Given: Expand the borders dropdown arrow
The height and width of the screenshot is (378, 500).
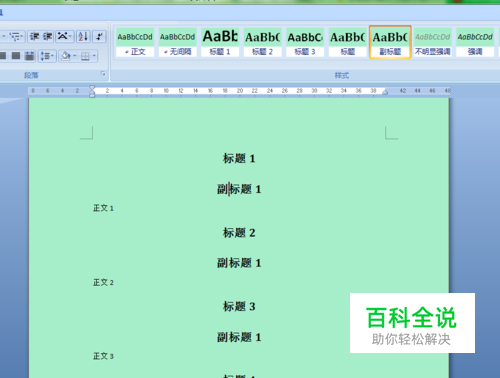Looking at the screenshot, I should tap(94, 56).
